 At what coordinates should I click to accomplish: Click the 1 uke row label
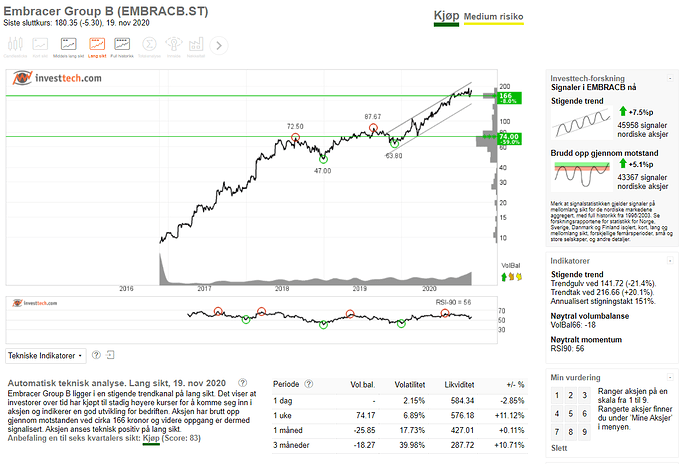pyautogui.click(x=282, y=416)
